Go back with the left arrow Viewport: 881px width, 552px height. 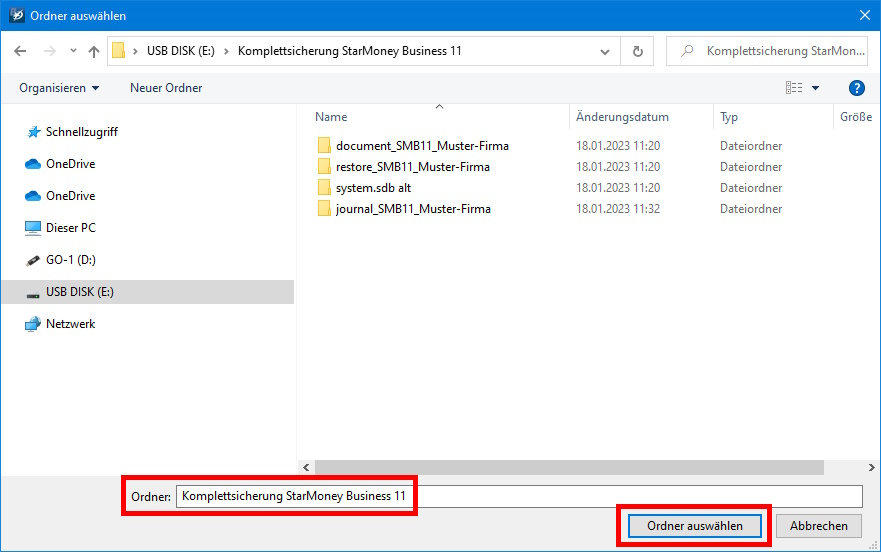tap(20, 51)
